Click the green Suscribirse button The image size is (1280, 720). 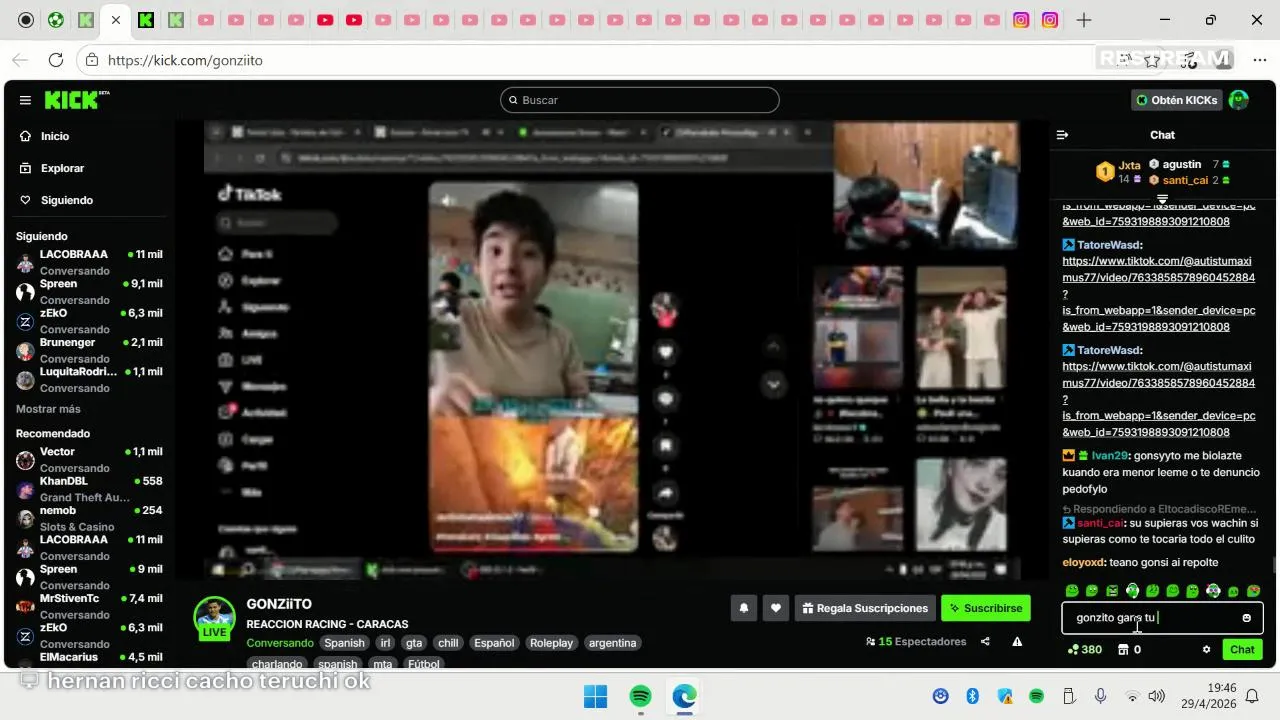tap(985, 607)
